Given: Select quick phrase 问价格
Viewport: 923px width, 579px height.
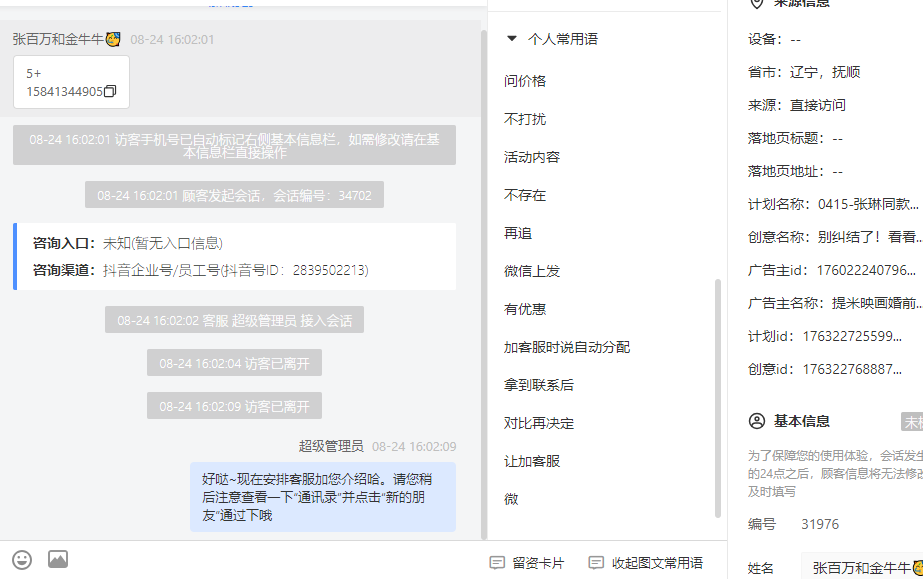Looking at the screenshot, I should tap(524, 81).
